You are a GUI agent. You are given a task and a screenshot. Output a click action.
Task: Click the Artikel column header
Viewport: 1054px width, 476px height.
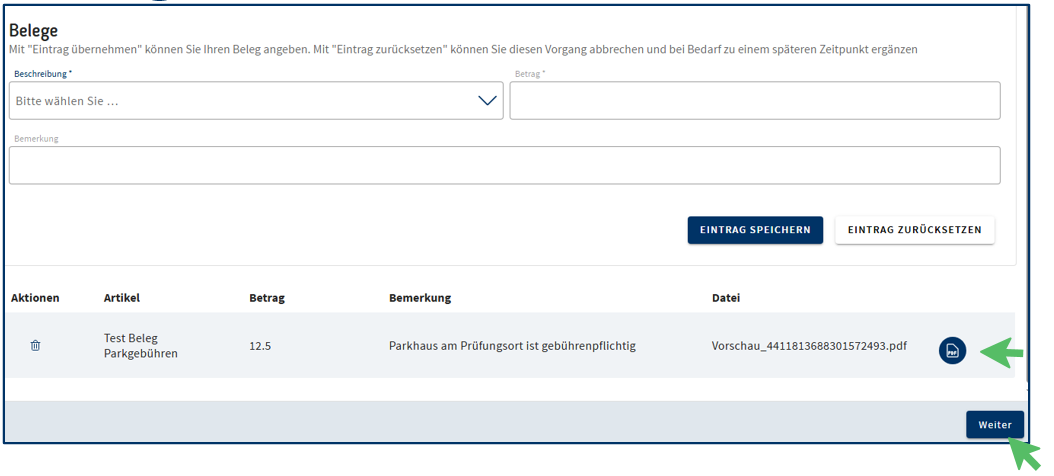coord(122,298)
